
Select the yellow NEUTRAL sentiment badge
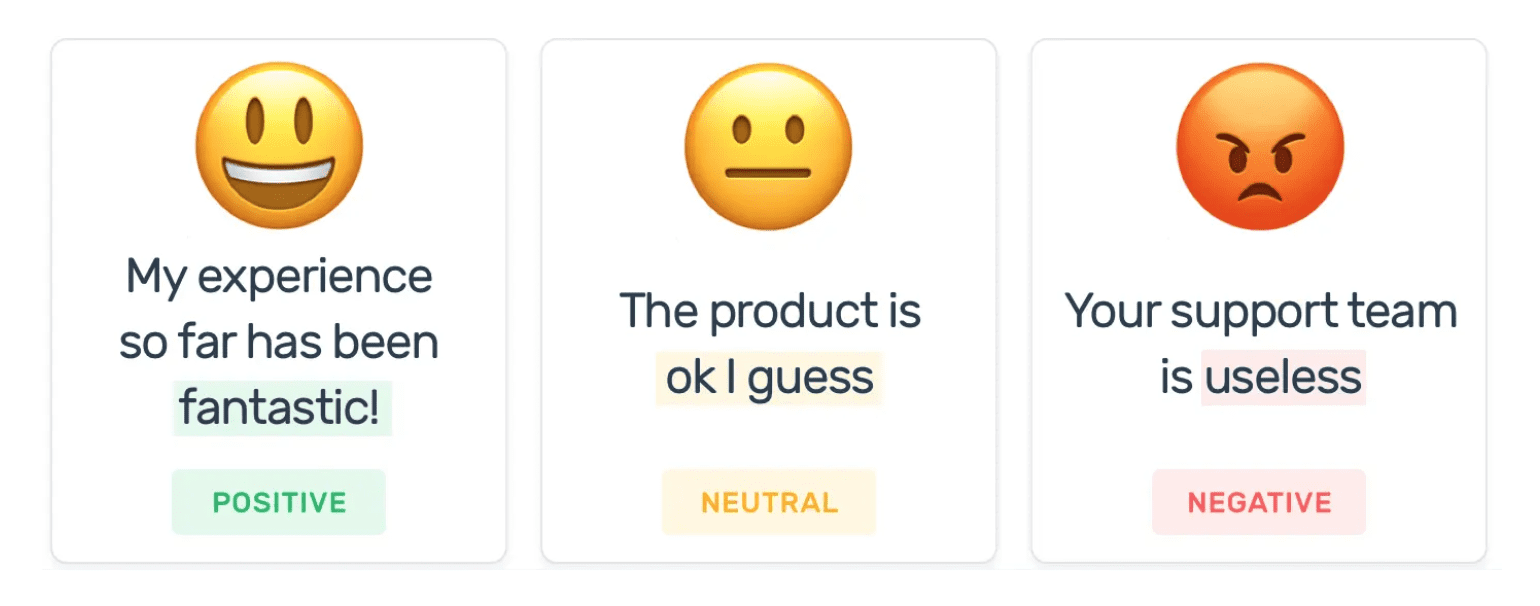tap(769, 502)
